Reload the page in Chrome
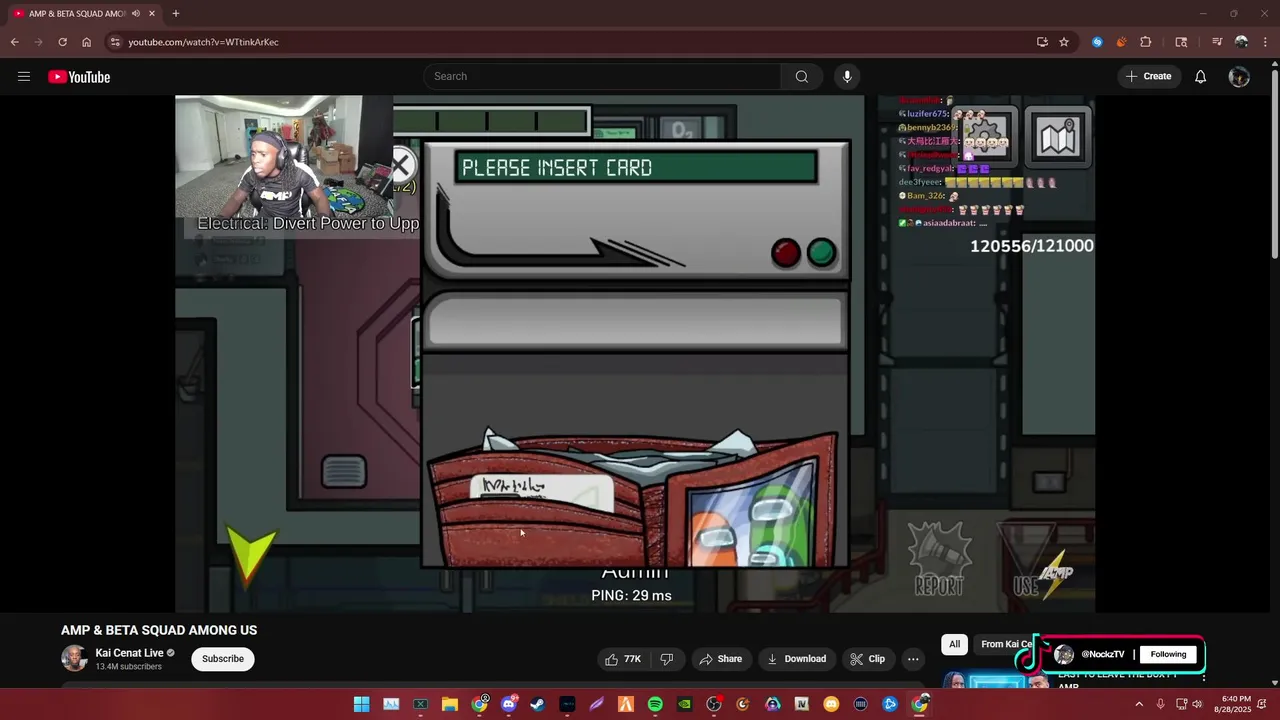Image resolution: width=1280 pixels, height=720 pixels. pos(62,42)
